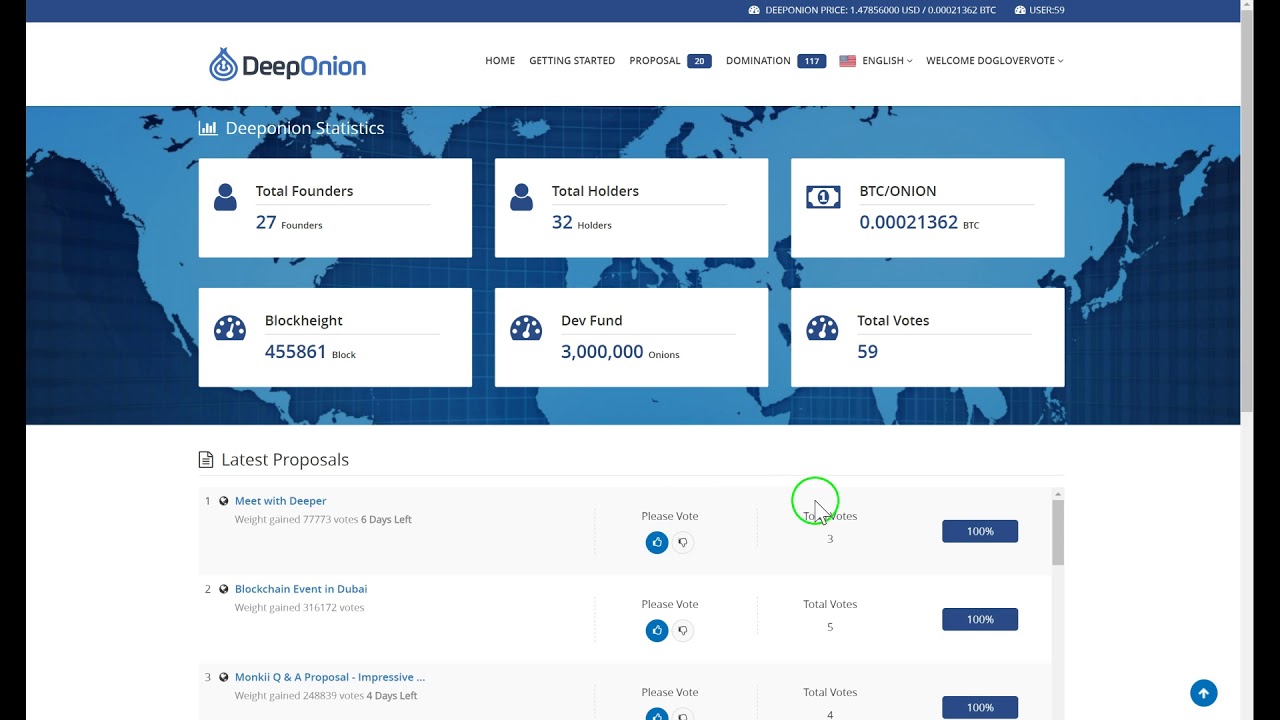Click the BTC/ONION banknote icon
This screenshot has width=1280, height=720.
point(823,197)
